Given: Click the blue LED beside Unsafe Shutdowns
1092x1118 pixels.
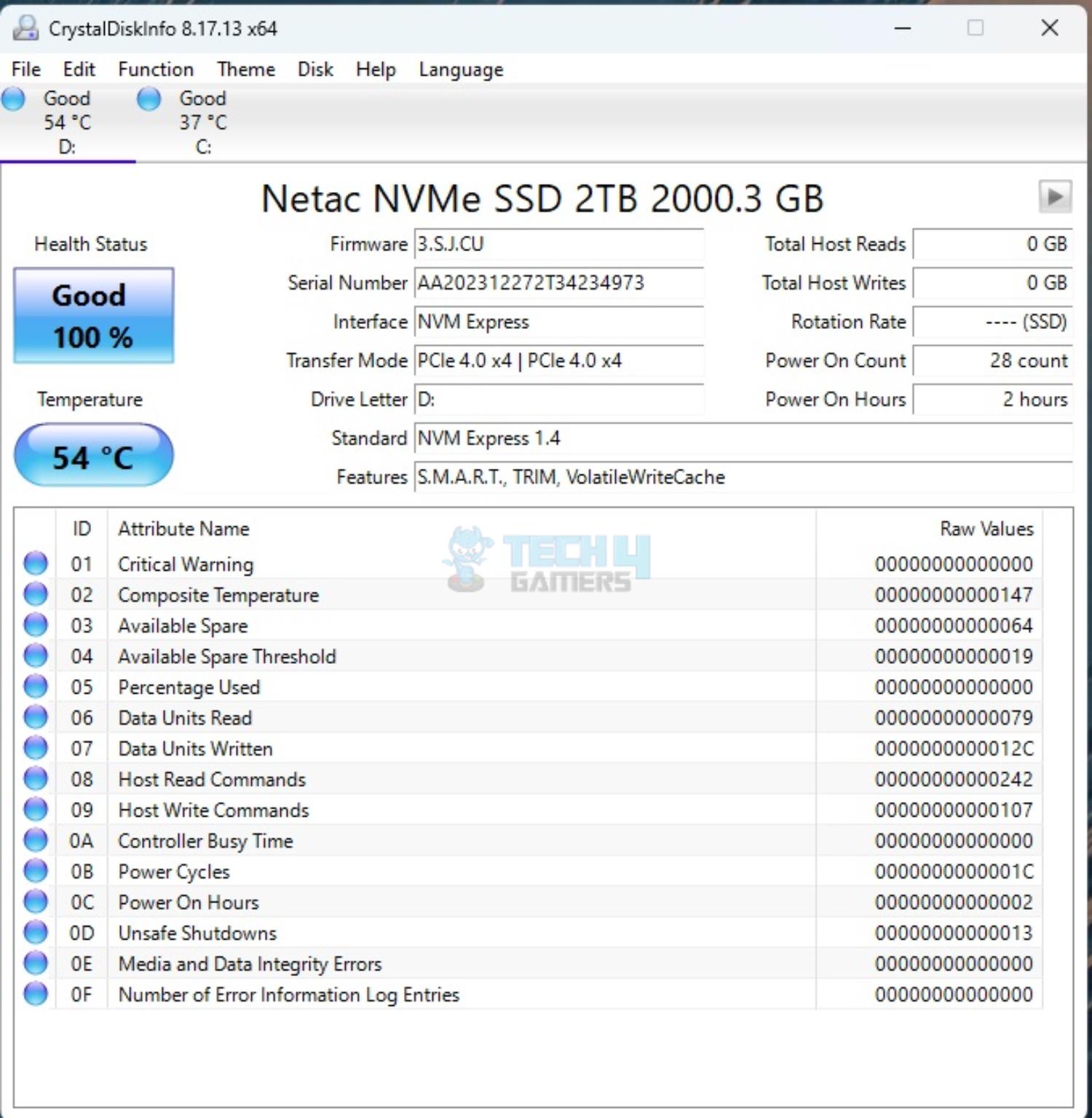Looking at the screenshot, I should [35, 931].
